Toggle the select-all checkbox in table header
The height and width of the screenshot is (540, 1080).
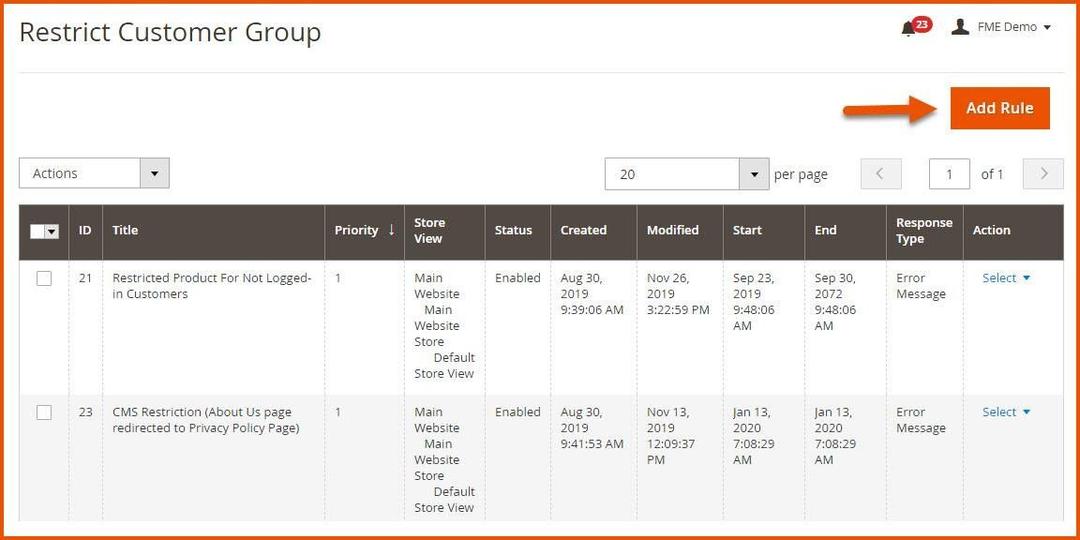[38, 231]
